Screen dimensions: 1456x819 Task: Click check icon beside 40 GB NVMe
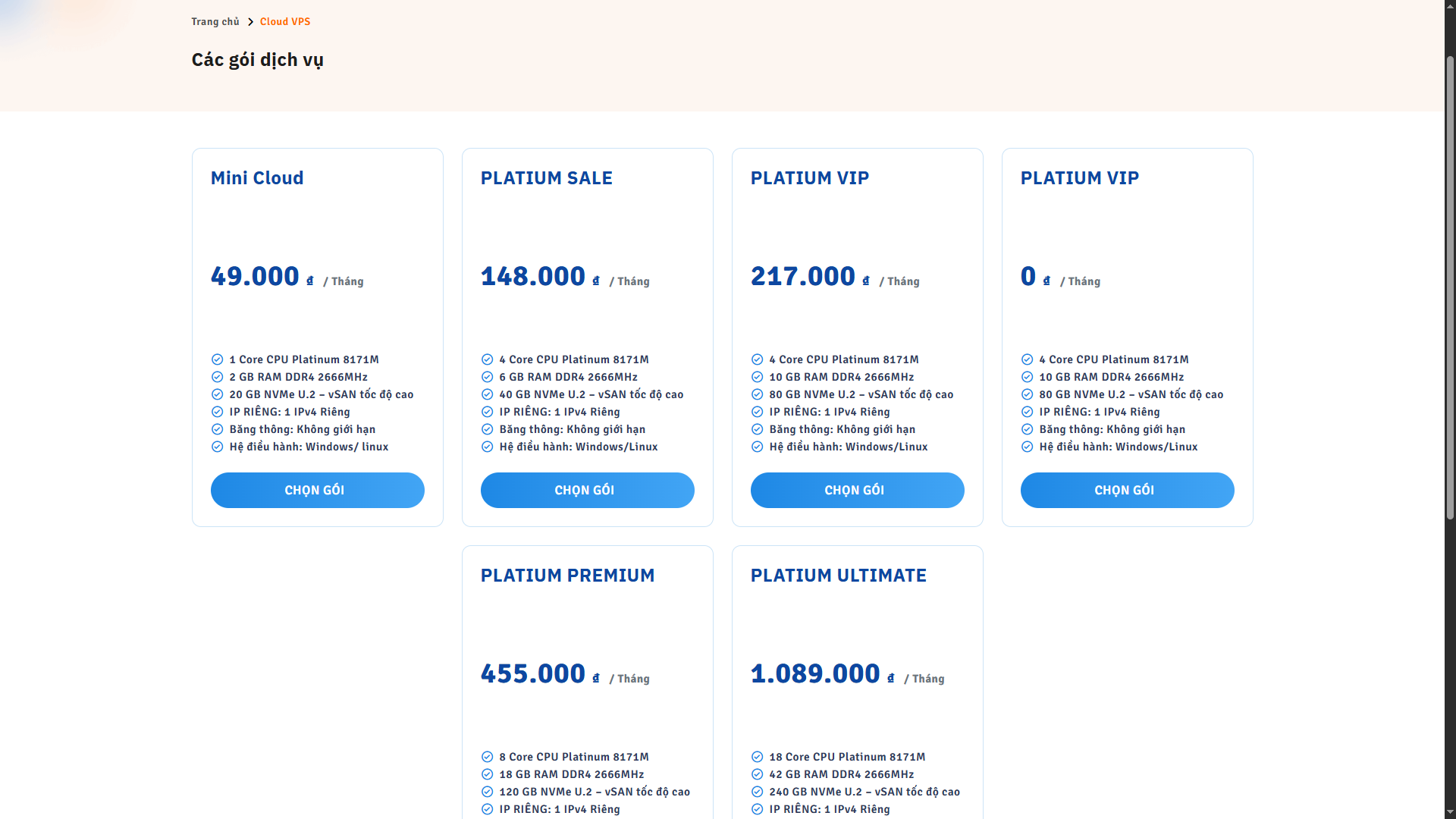point(487,394)
